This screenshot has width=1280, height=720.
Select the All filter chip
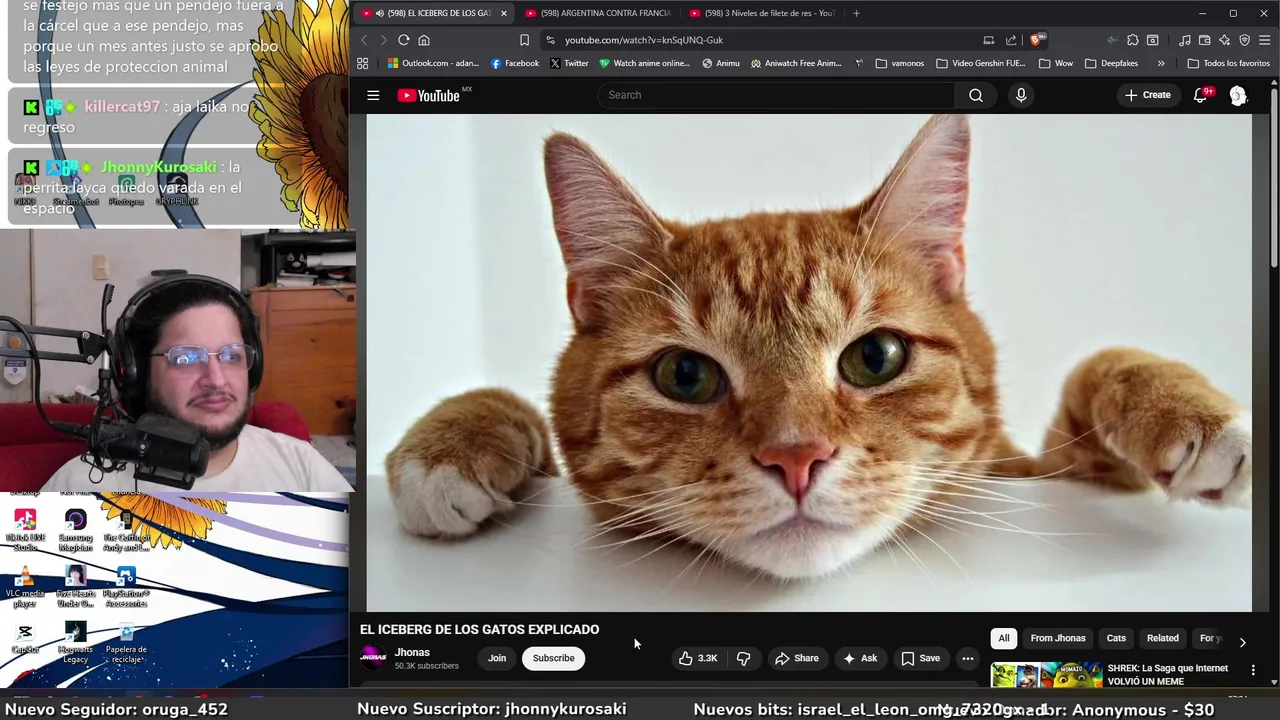coord(1004,638)
